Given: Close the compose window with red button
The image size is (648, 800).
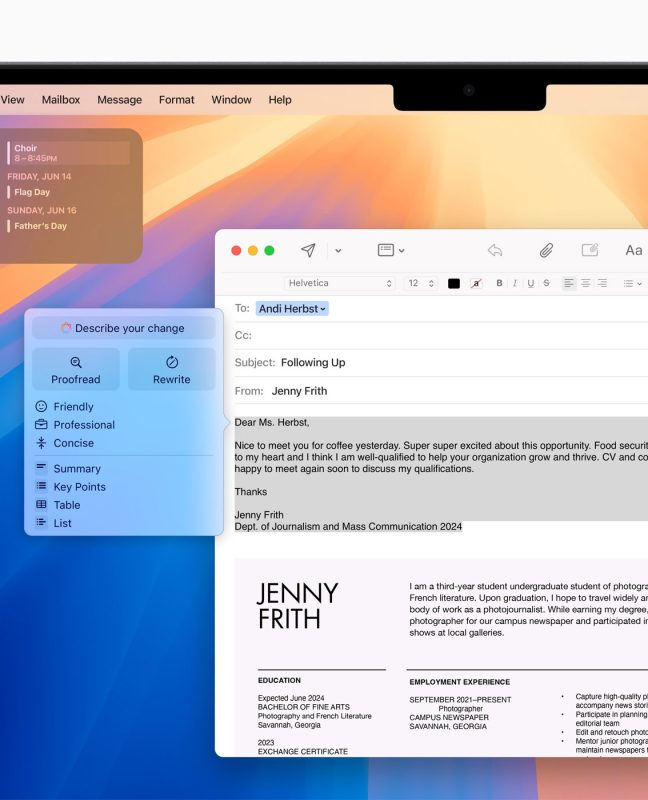Looking at the screenshot, I should (x=236, y=251).
